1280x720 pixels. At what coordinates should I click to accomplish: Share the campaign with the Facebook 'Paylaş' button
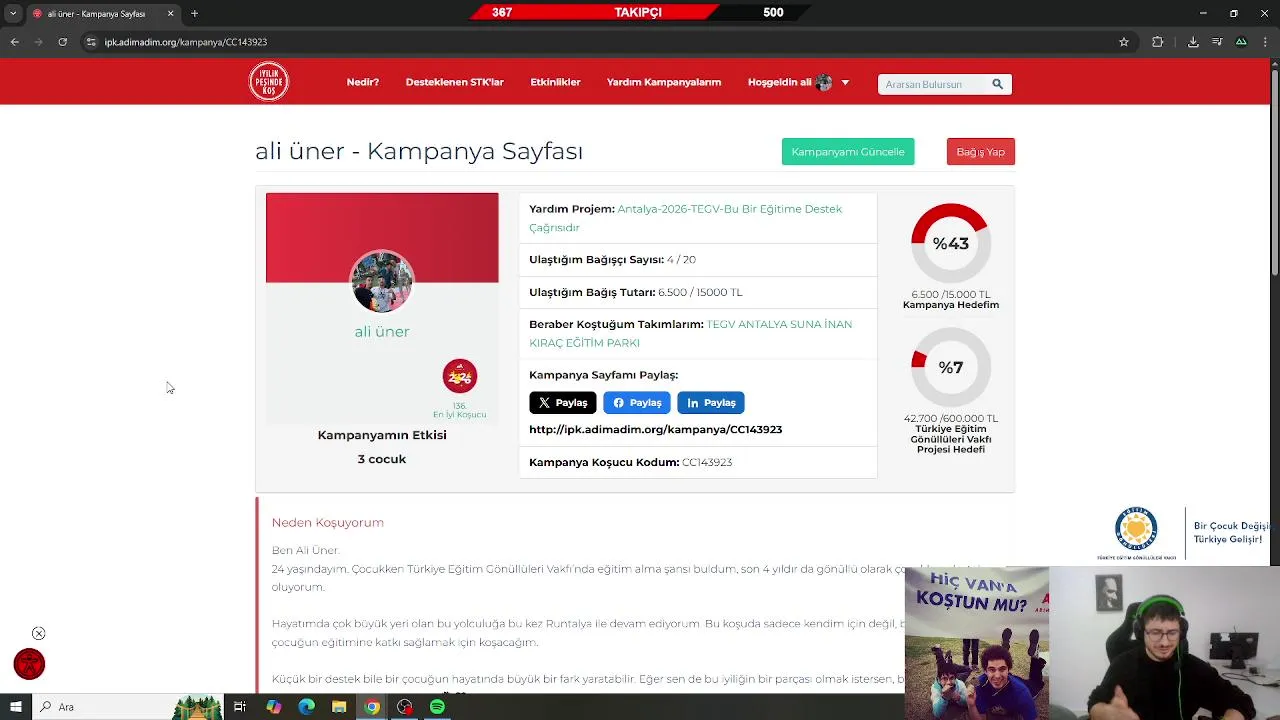tap(637, 402)
